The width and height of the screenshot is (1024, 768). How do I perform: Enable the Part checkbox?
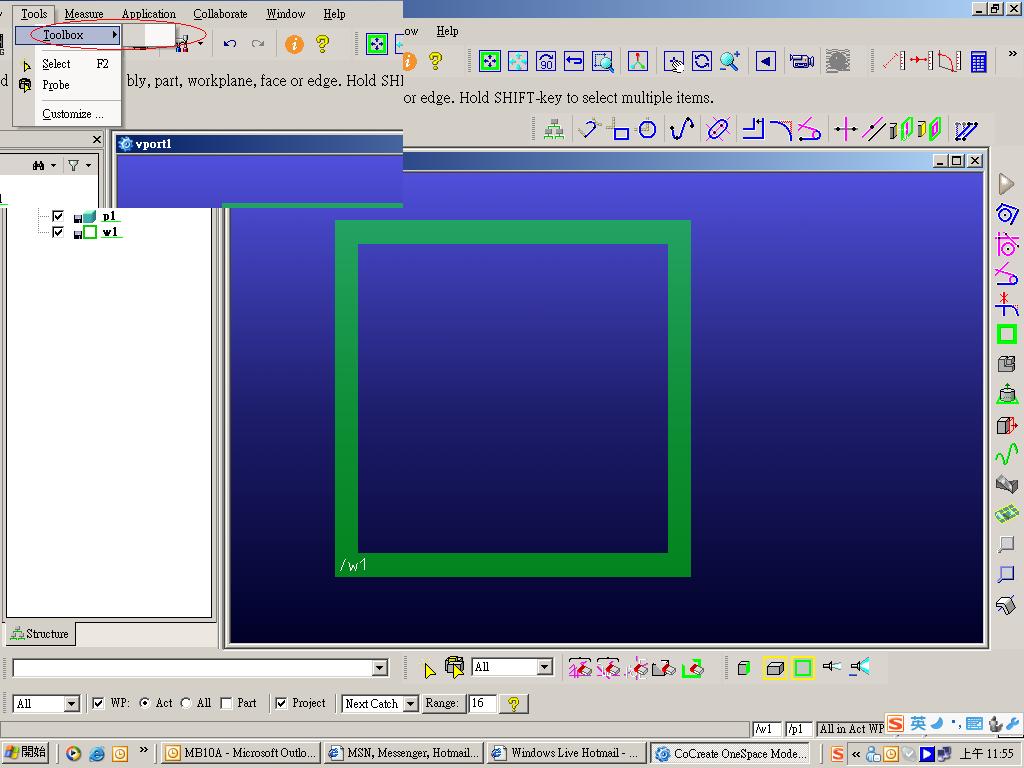click(226, 703)
